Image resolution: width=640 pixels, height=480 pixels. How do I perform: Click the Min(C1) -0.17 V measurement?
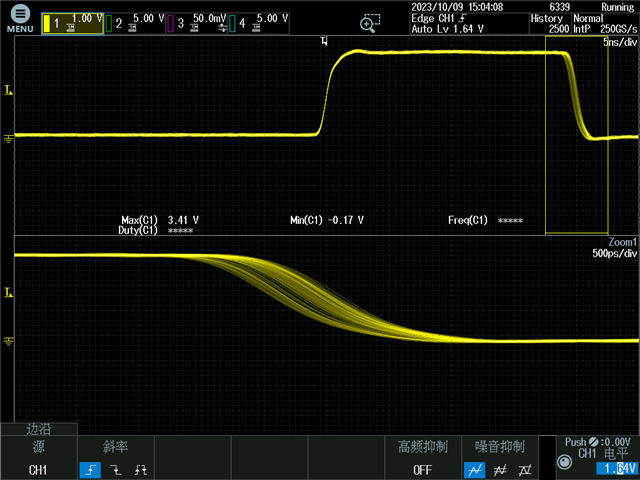(x=327, y=220)
